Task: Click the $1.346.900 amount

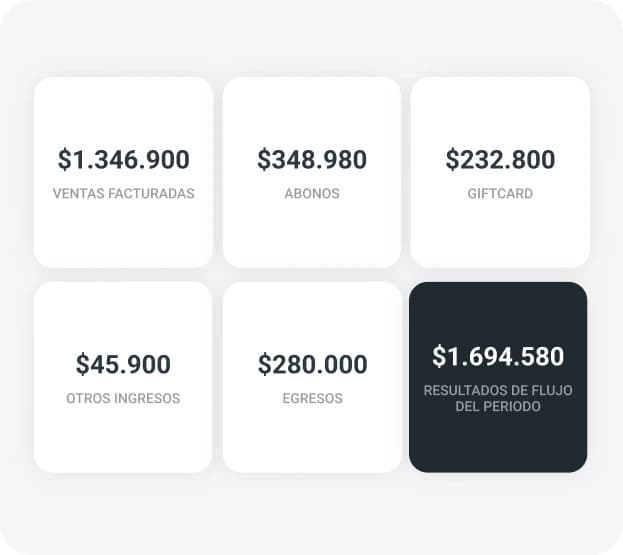Action: pyautogui.click(x=123, y=160)
